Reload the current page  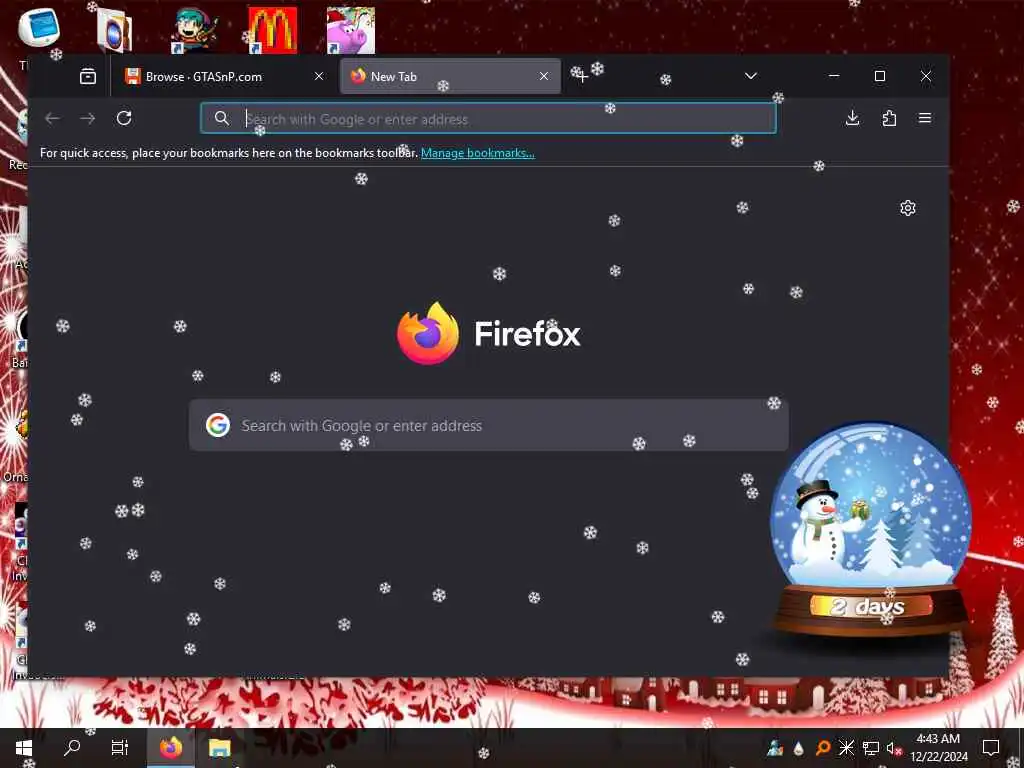(124, 118)
